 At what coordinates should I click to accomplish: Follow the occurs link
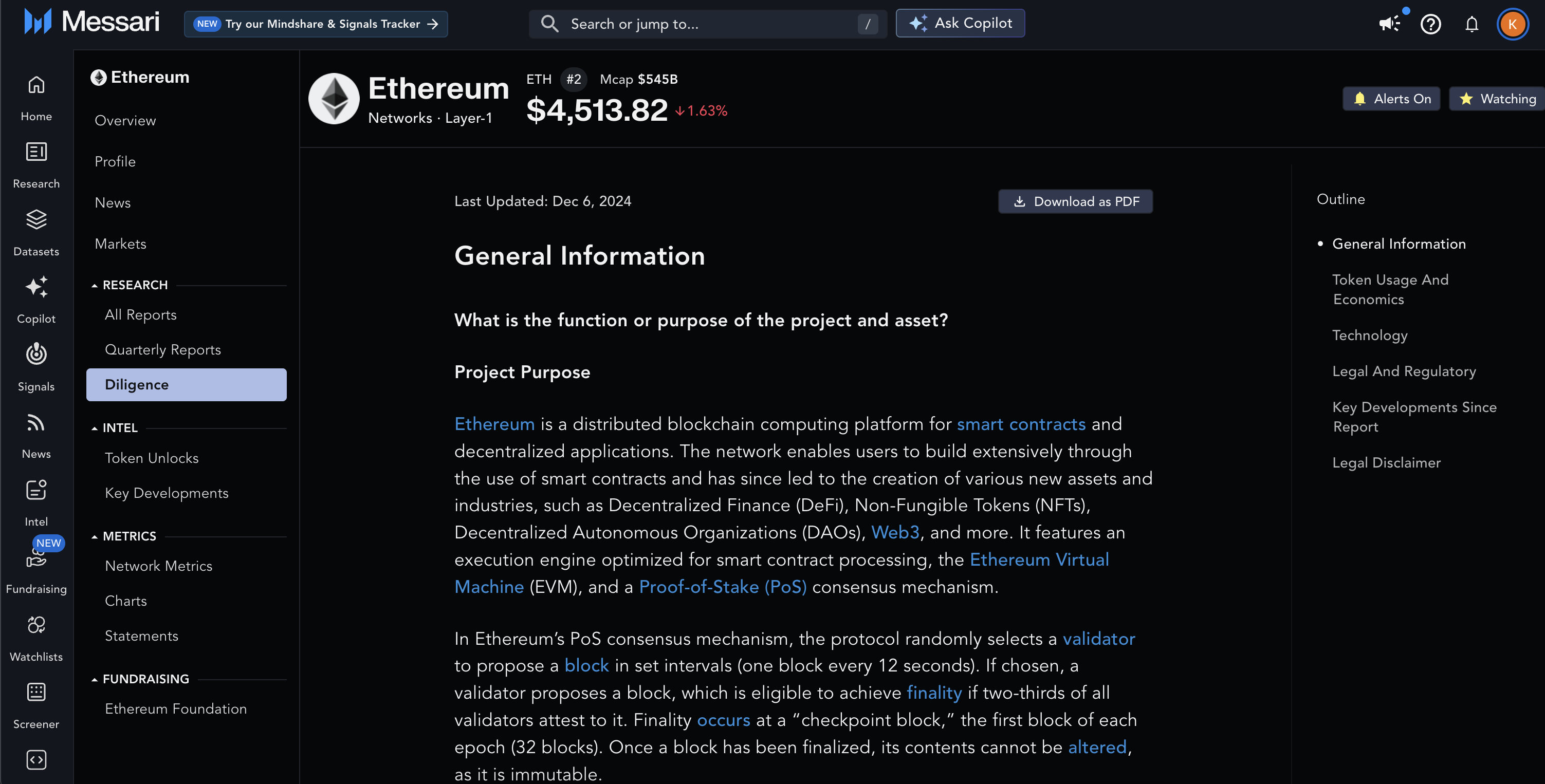point(723,720)
